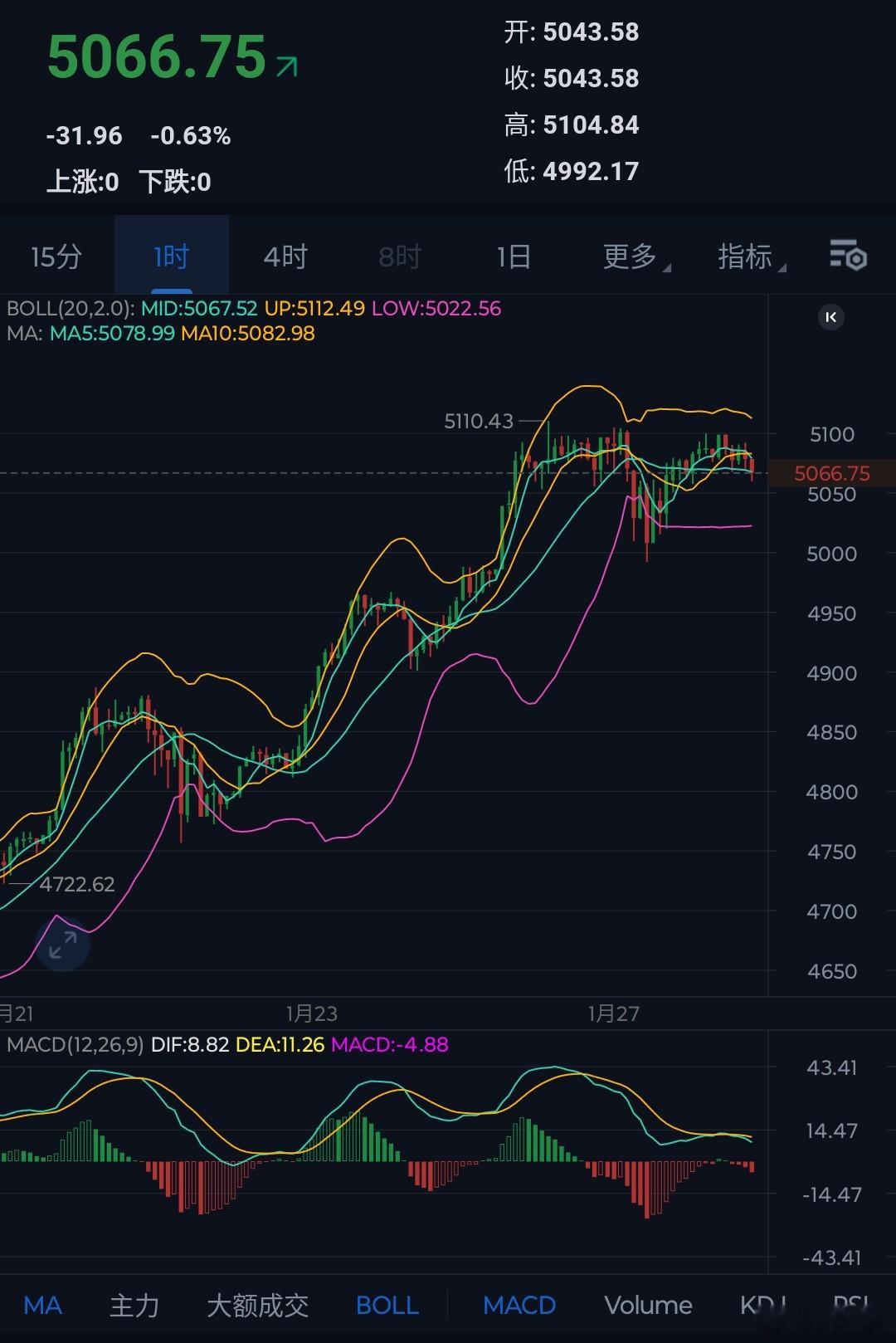Tap the LOW:5022.56 BOLL value
Image resolution: width=896 pixels, height=1343 pixels.
[x=436, y=308]
